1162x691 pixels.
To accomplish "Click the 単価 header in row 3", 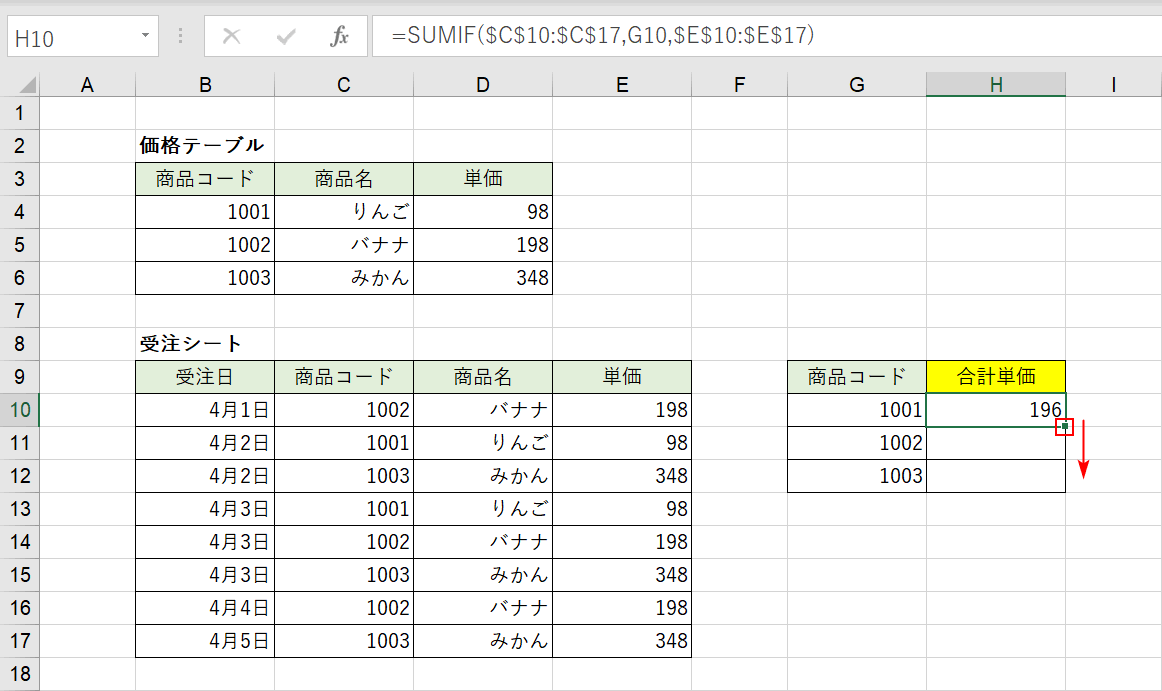I will tap(483, 179).
